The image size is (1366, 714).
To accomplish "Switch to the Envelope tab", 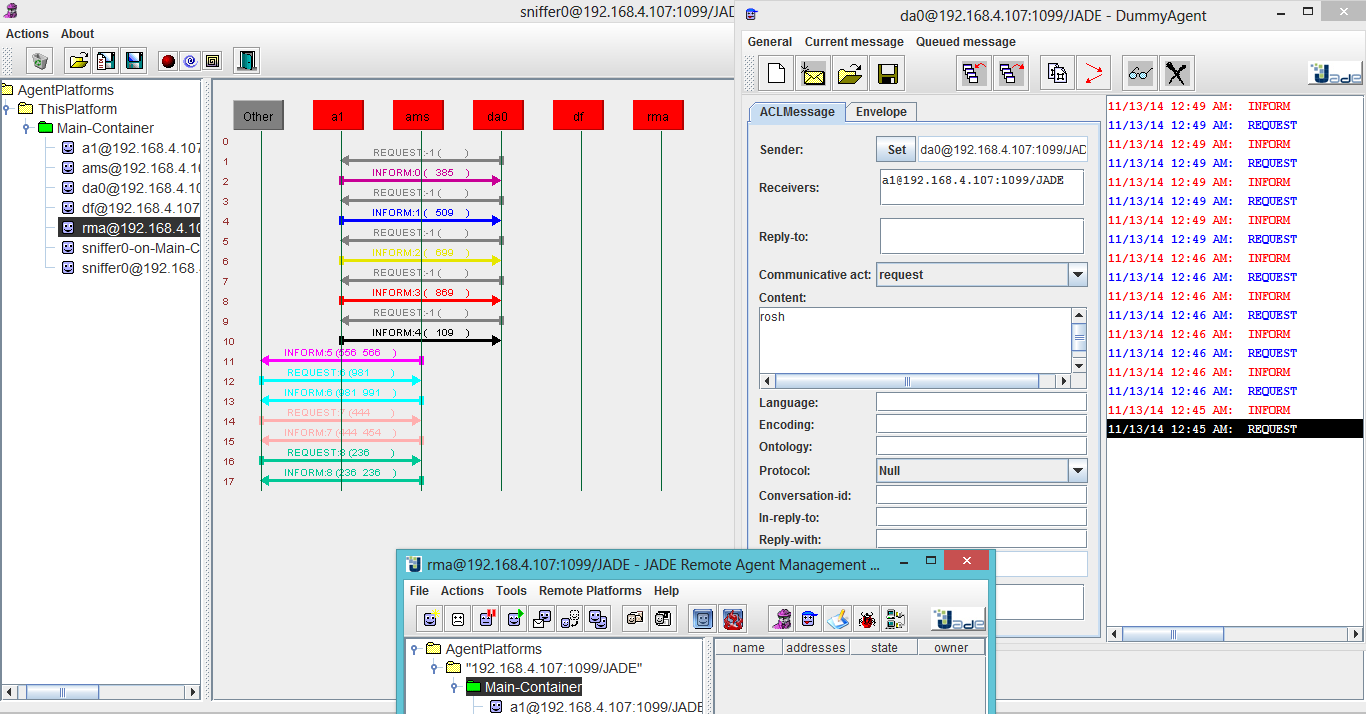I will coord(881,112).
